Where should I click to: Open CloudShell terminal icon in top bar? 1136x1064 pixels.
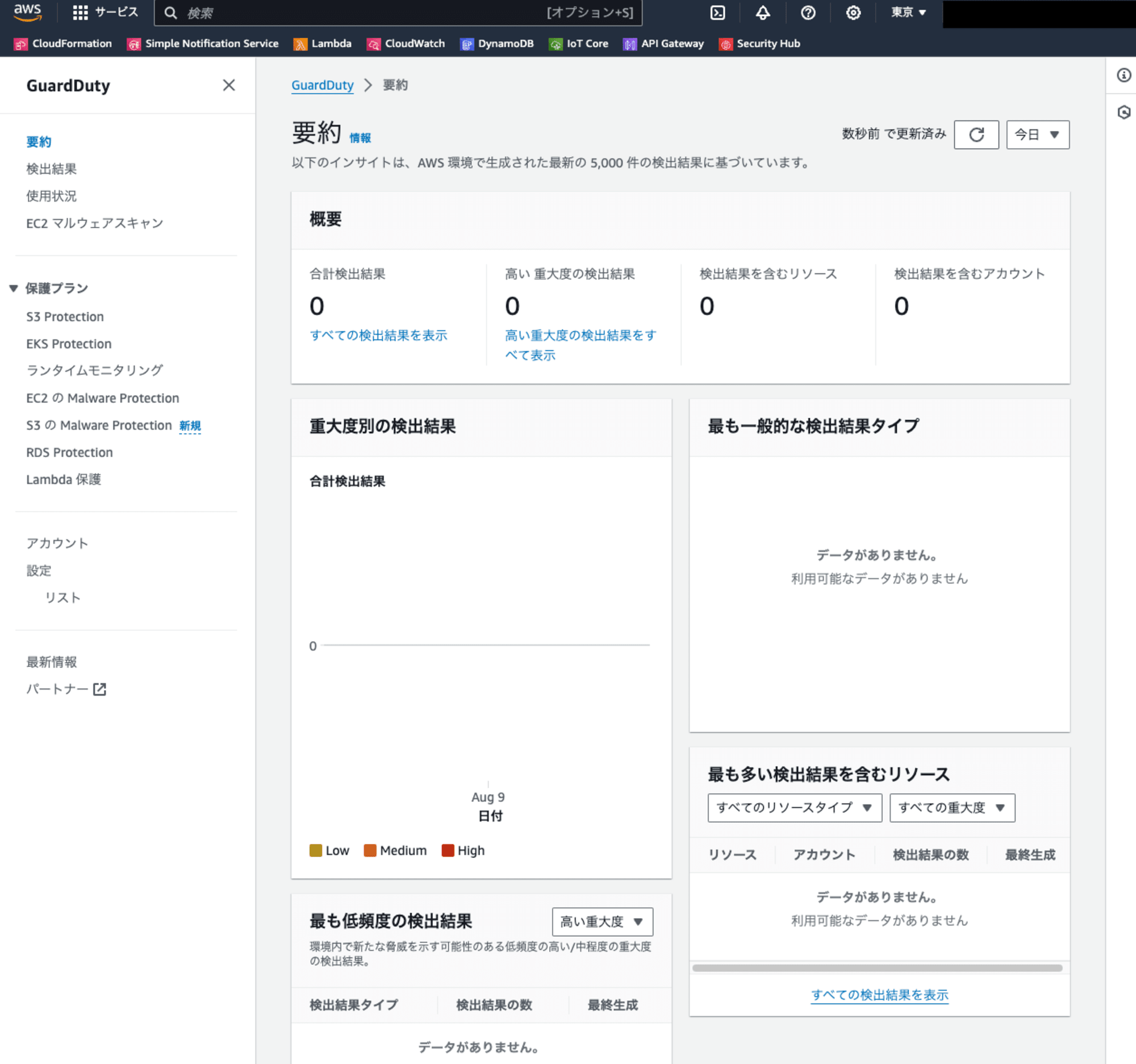(717, 12)
